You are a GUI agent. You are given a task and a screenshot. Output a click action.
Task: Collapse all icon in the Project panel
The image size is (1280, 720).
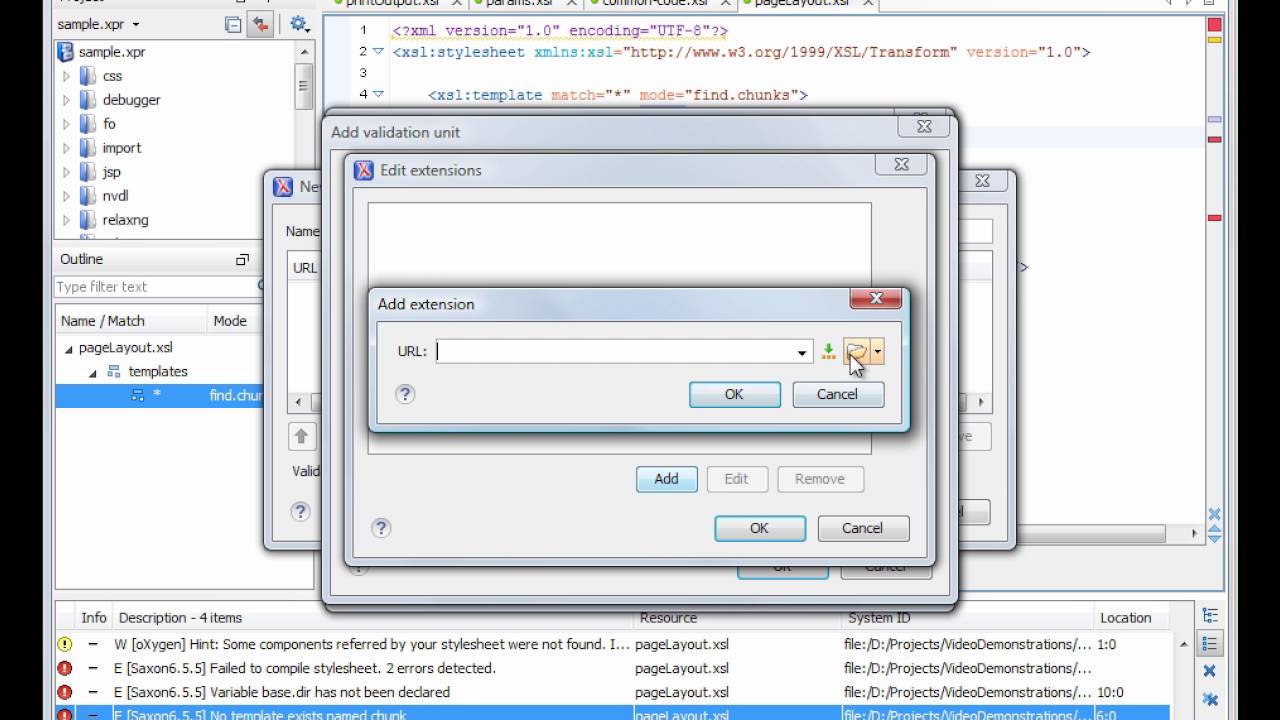coord(233,24)
